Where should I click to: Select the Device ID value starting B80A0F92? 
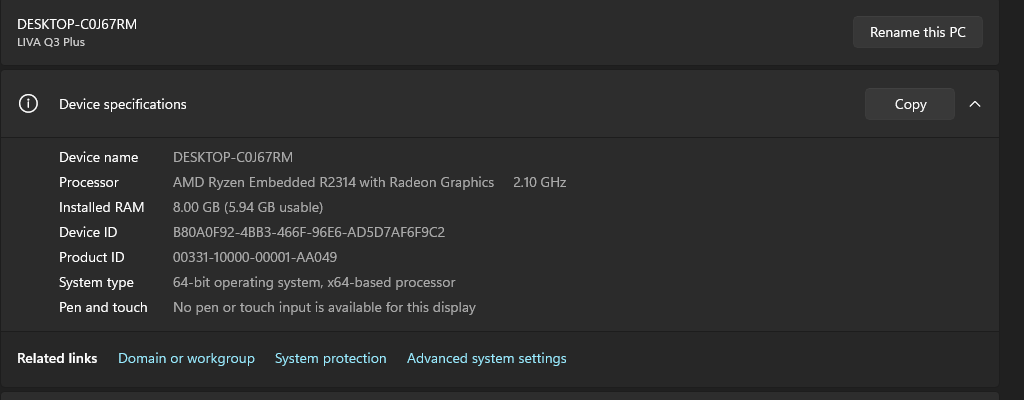(308, 232)
